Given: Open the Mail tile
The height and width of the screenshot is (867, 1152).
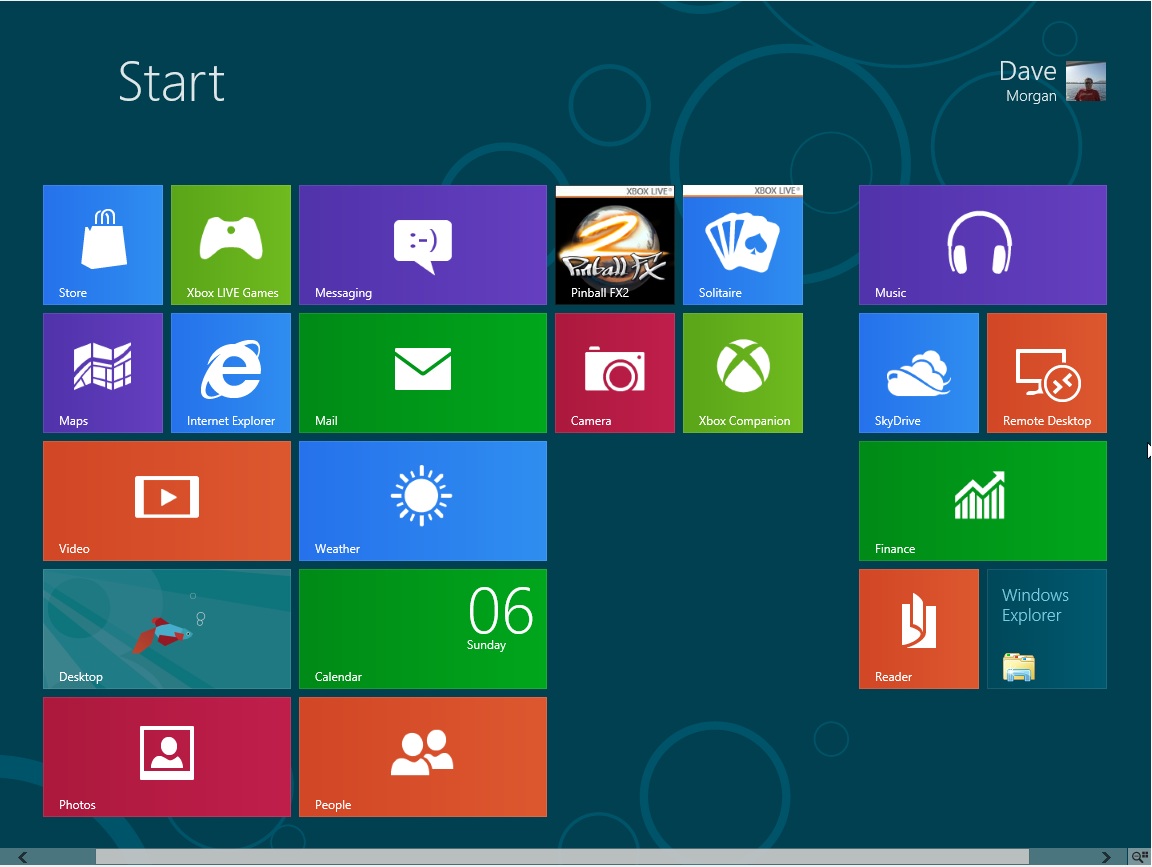Looking at the screenshot, I should click(422, 373).
